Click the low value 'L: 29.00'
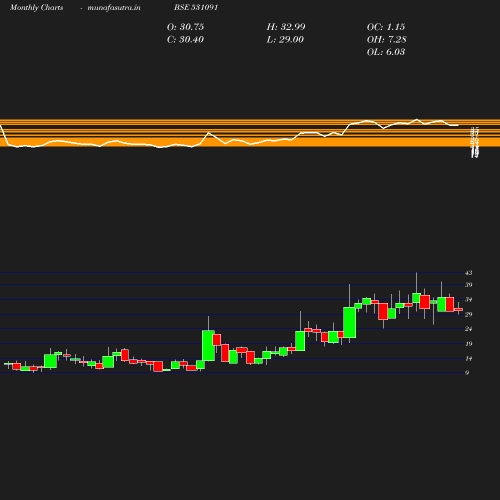Image resolution: width=500 pixels, height=500 pixels. 285,39
